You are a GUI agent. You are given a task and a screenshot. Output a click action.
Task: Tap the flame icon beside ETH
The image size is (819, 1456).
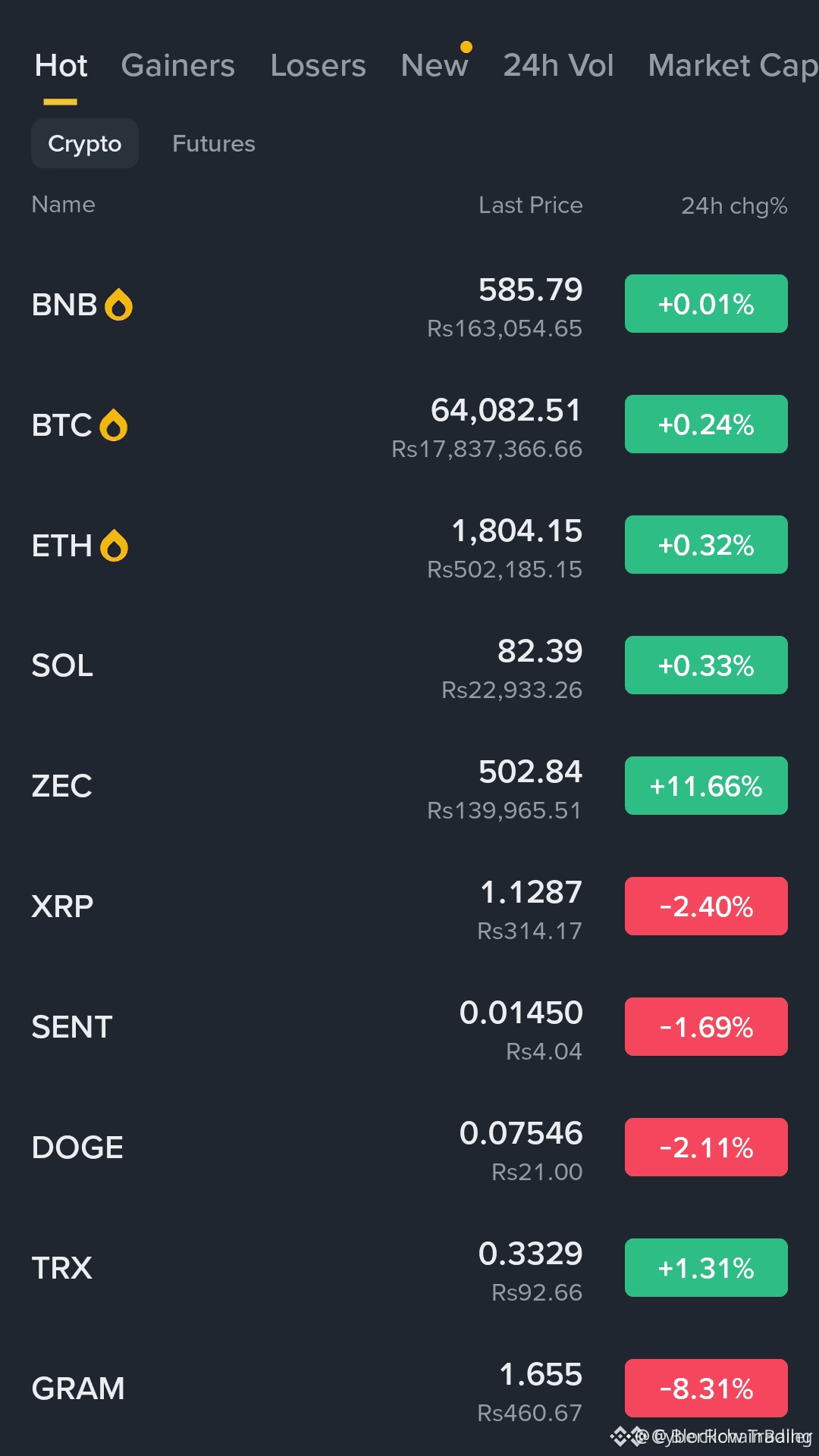coord(114,546)
